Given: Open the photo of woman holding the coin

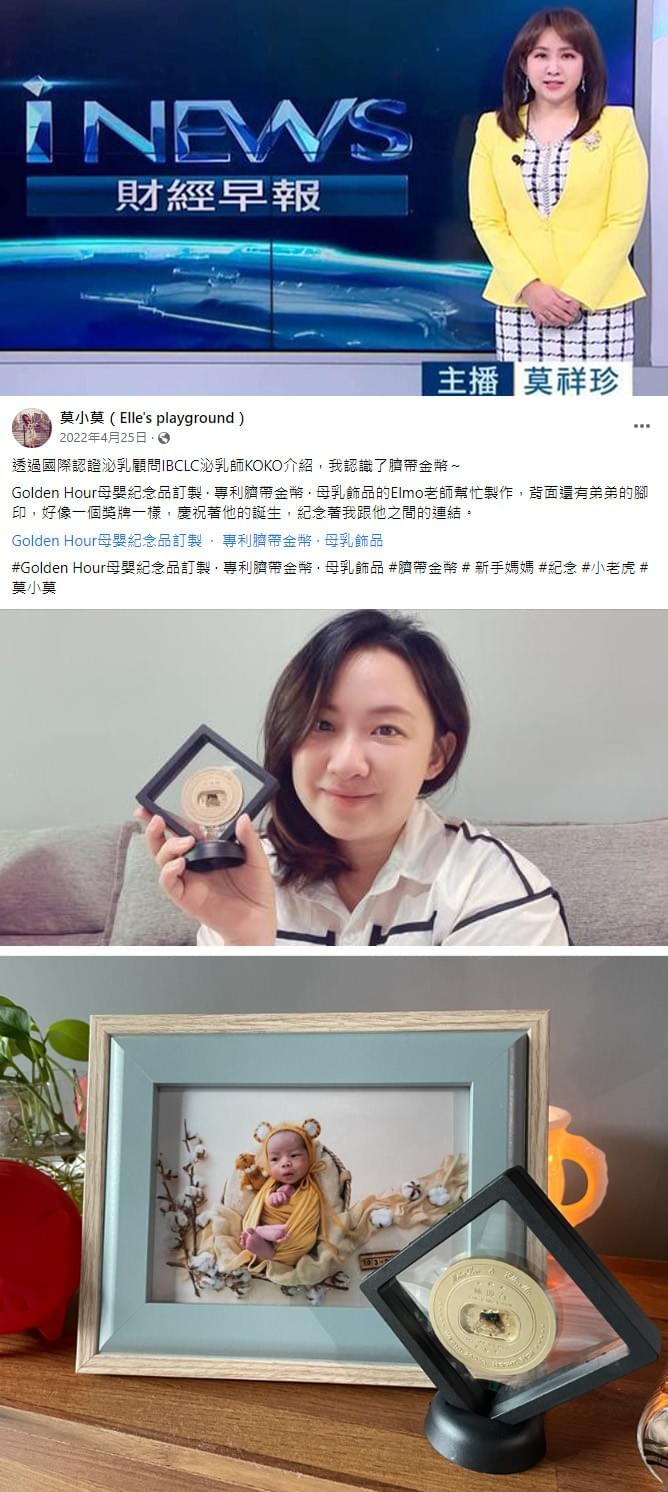Looking at the screenshot, I should tap(334, 777).
